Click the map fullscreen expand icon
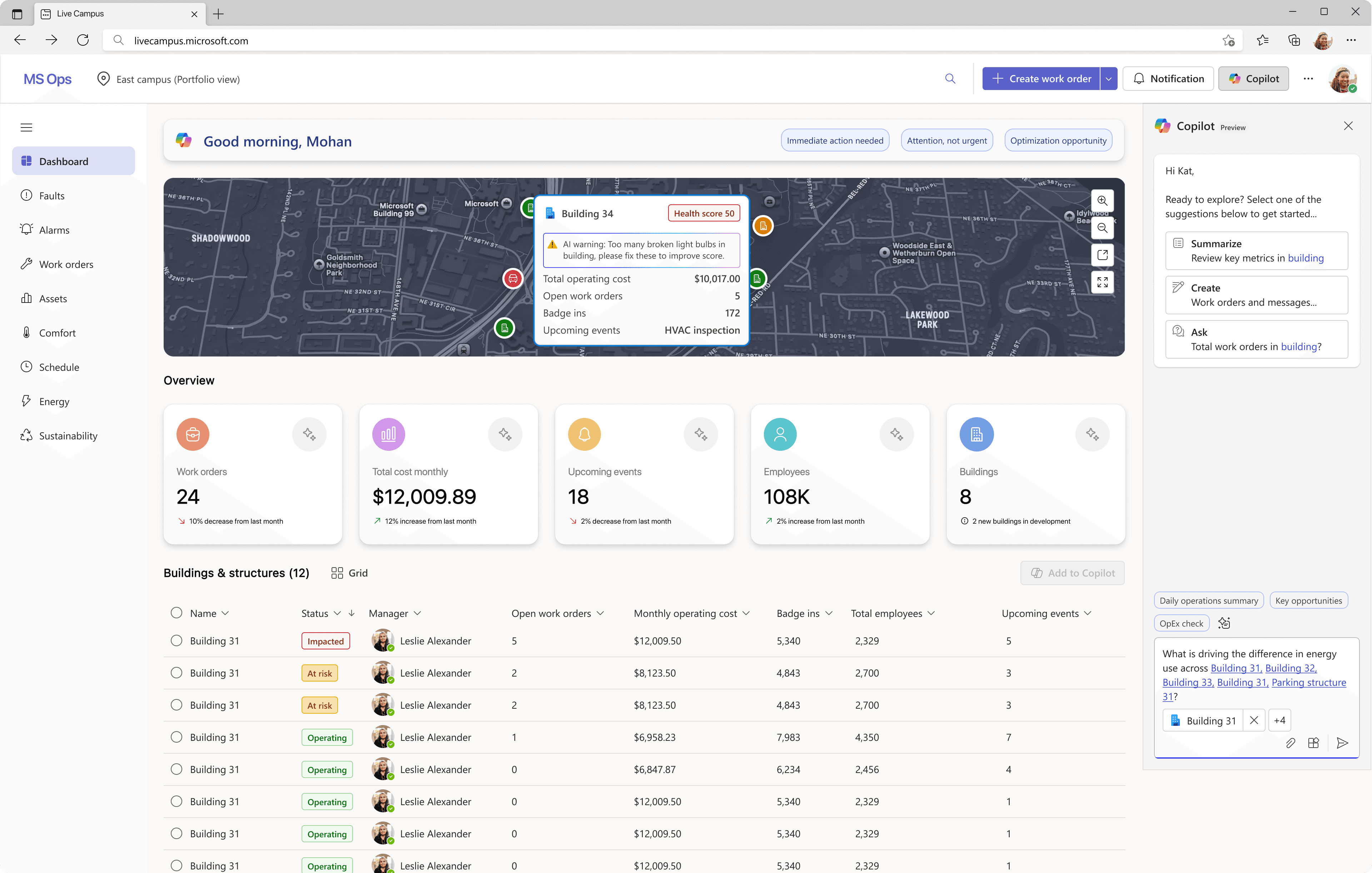The width and height of the screenshot is (1372, 873). pos(1102,282)
